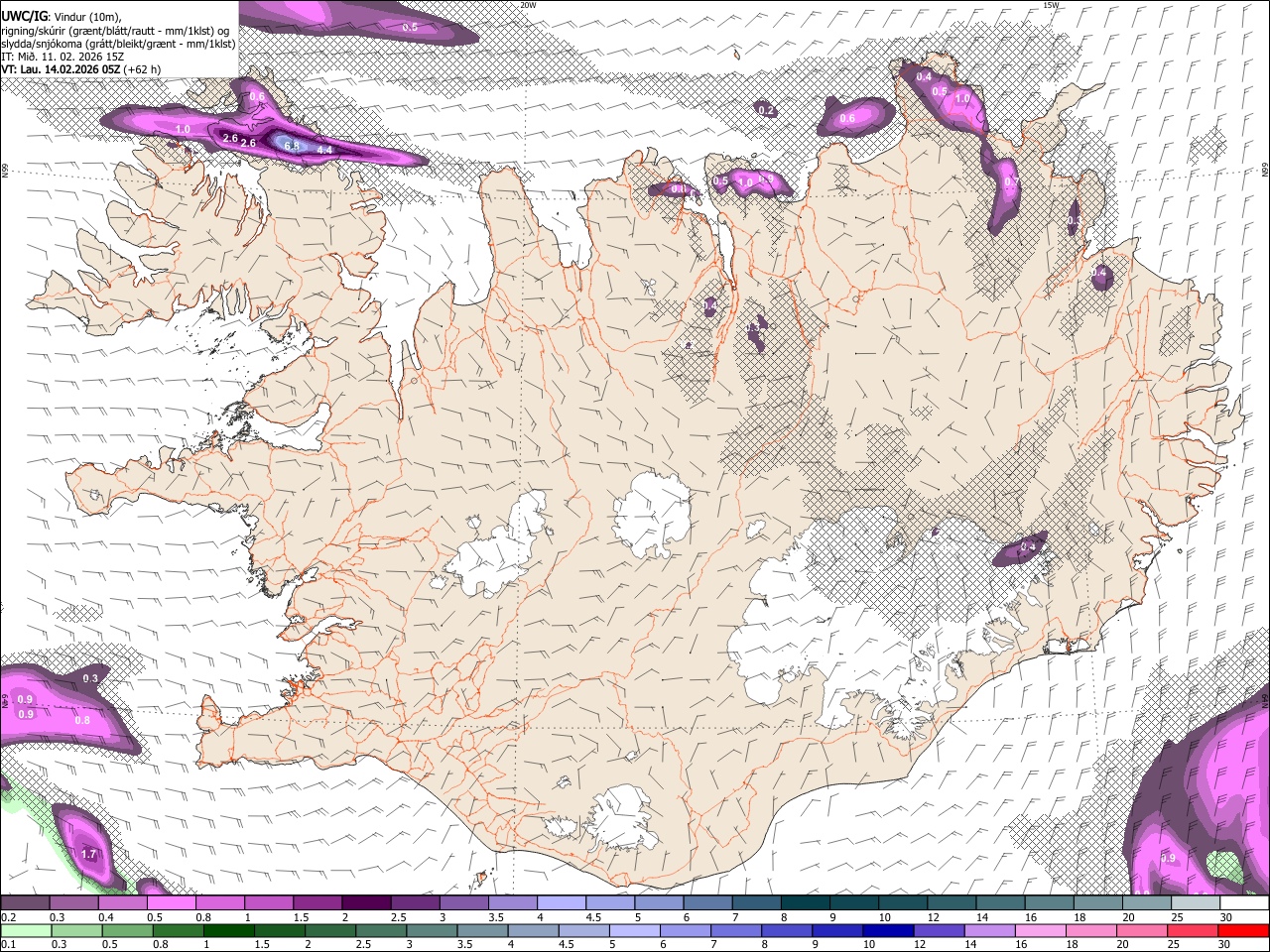Click "0.1" tick label on lower legend scale
1270x952 pixels.
[x=8, y=944]
